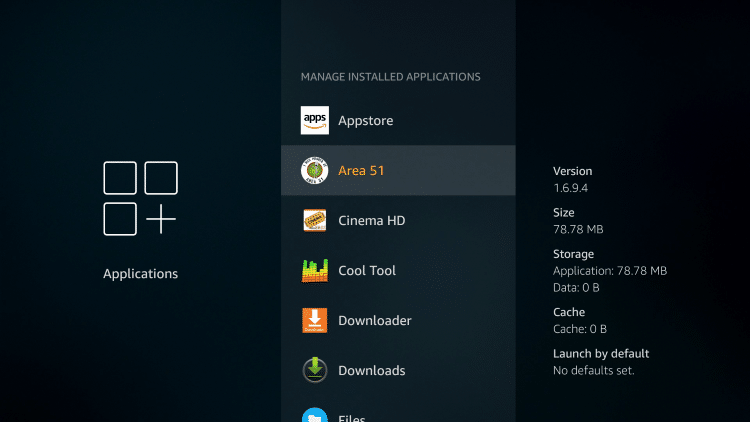The height and width of the screenshot is (422, 750).
Task: Click the Cool Tool equalizer icon
Action: coord(315,270)
